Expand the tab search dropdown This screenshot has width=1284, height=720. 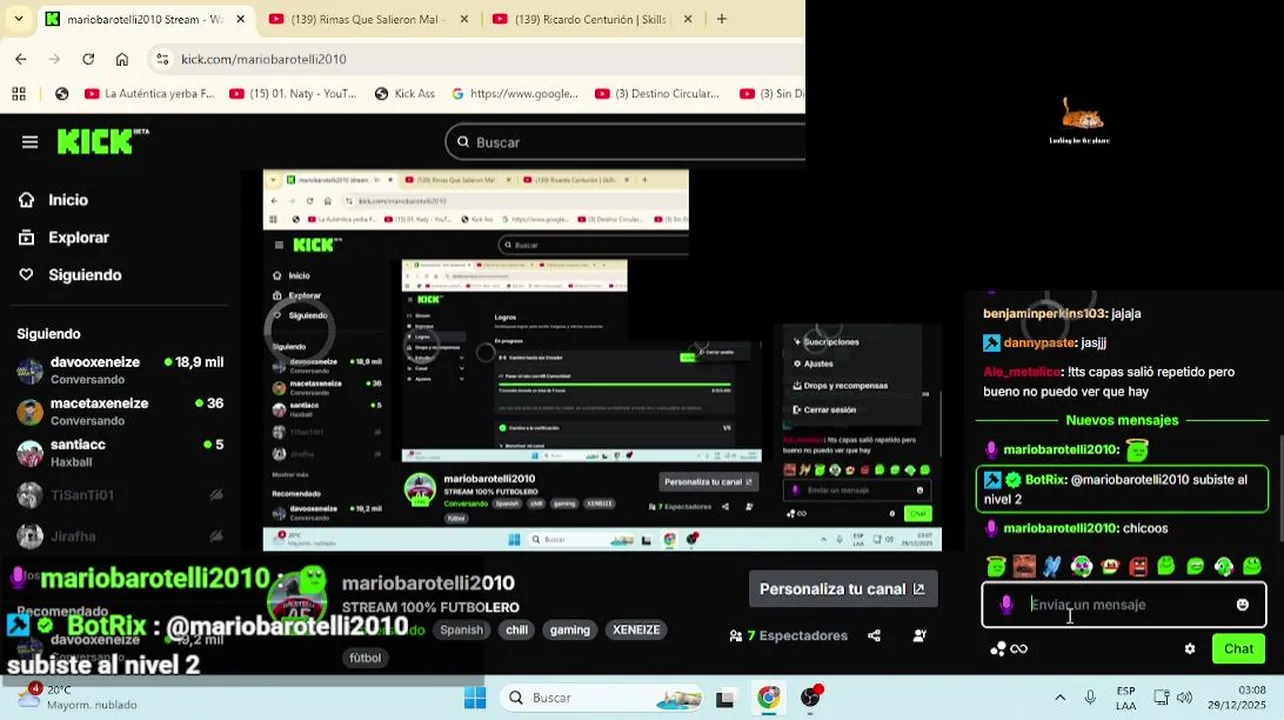18,19
